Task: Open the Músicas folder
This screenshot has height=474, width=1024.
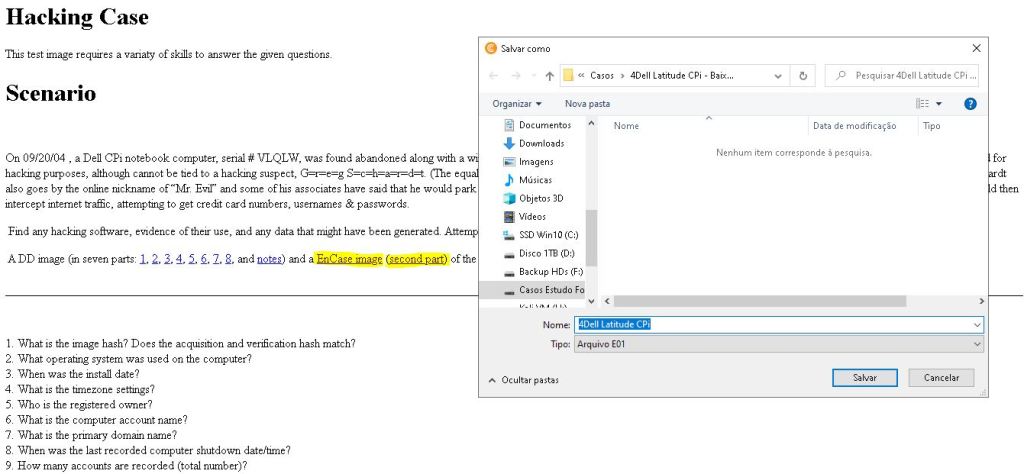Action: (x=535, y=180)
